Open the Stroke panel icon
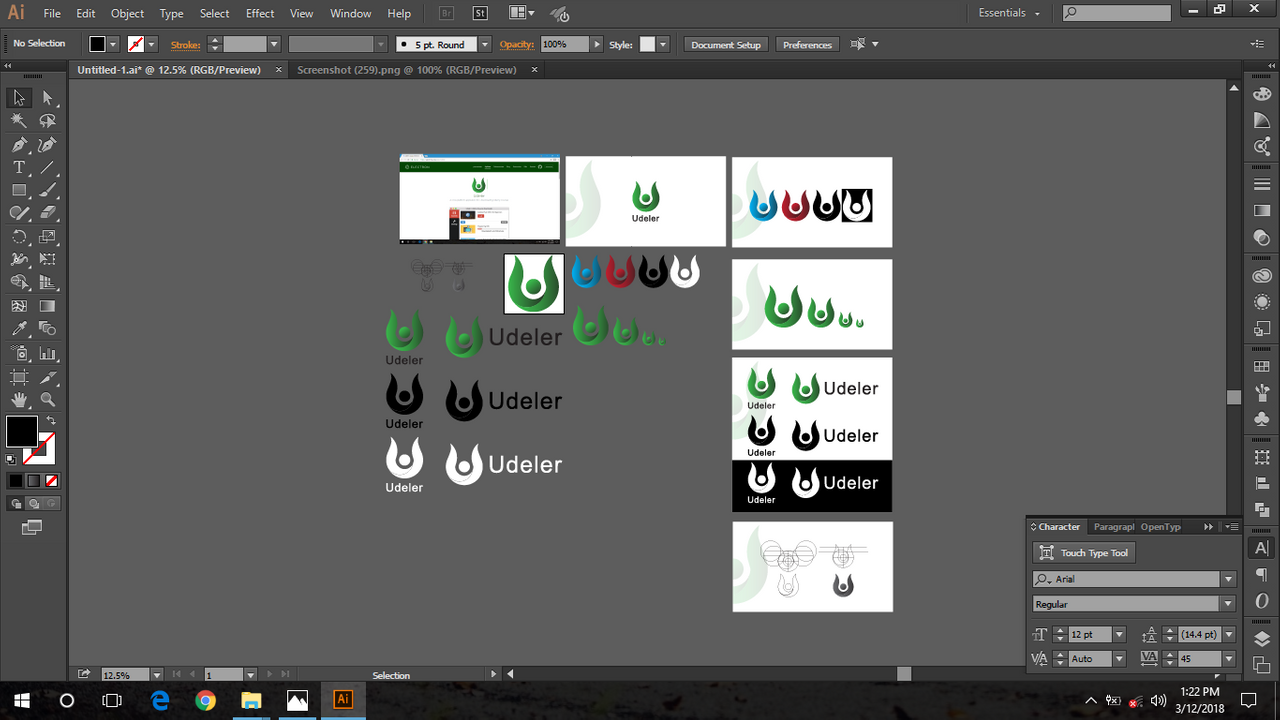1280x720 pixels. click(x=1261, y=185)
